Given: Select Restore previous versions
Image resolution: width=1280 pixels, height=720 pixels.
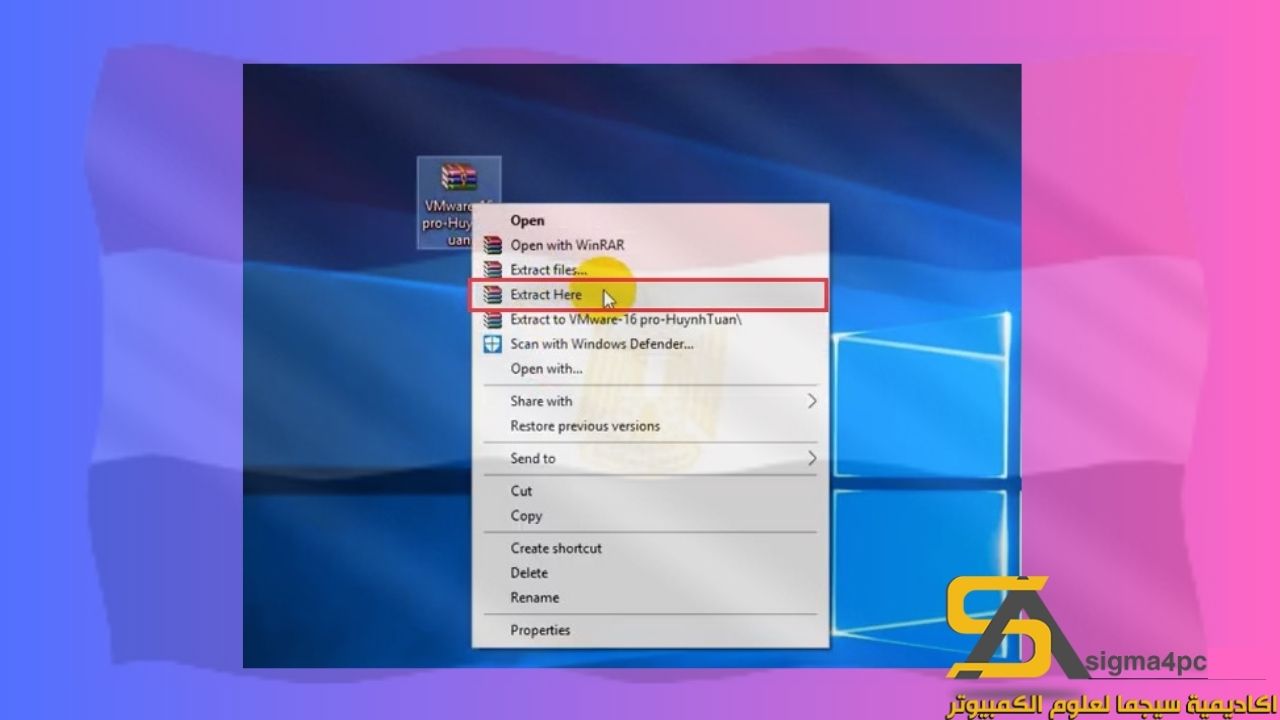Looking at the screenshot, I should (585, 426).
